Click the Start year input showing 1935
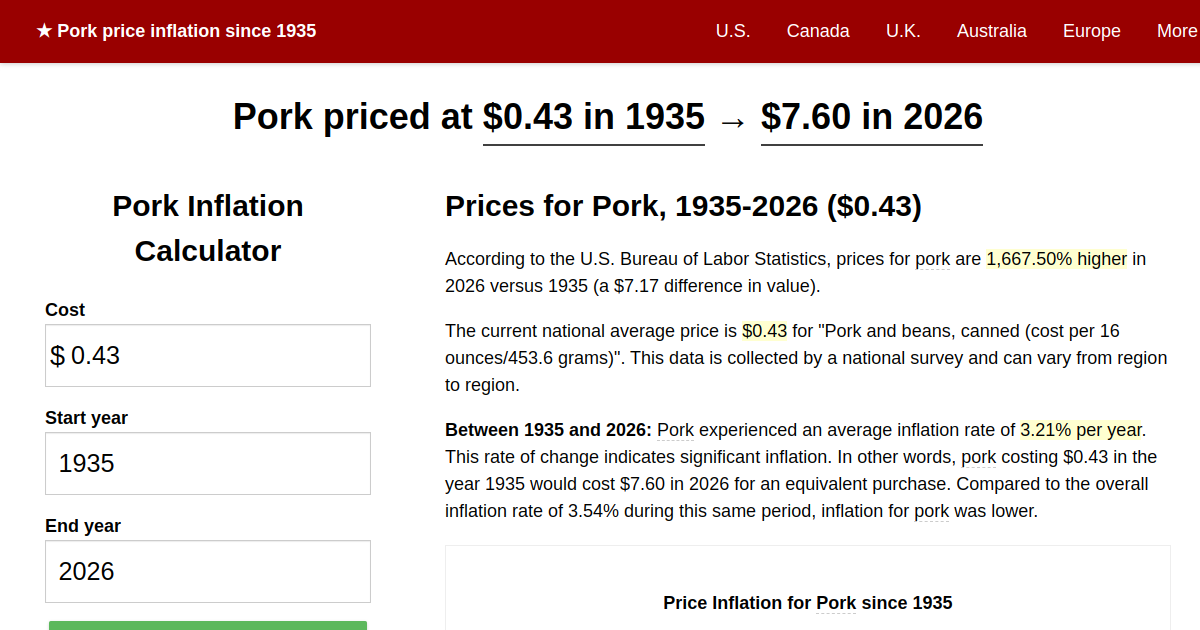 (x=207, y=463)
